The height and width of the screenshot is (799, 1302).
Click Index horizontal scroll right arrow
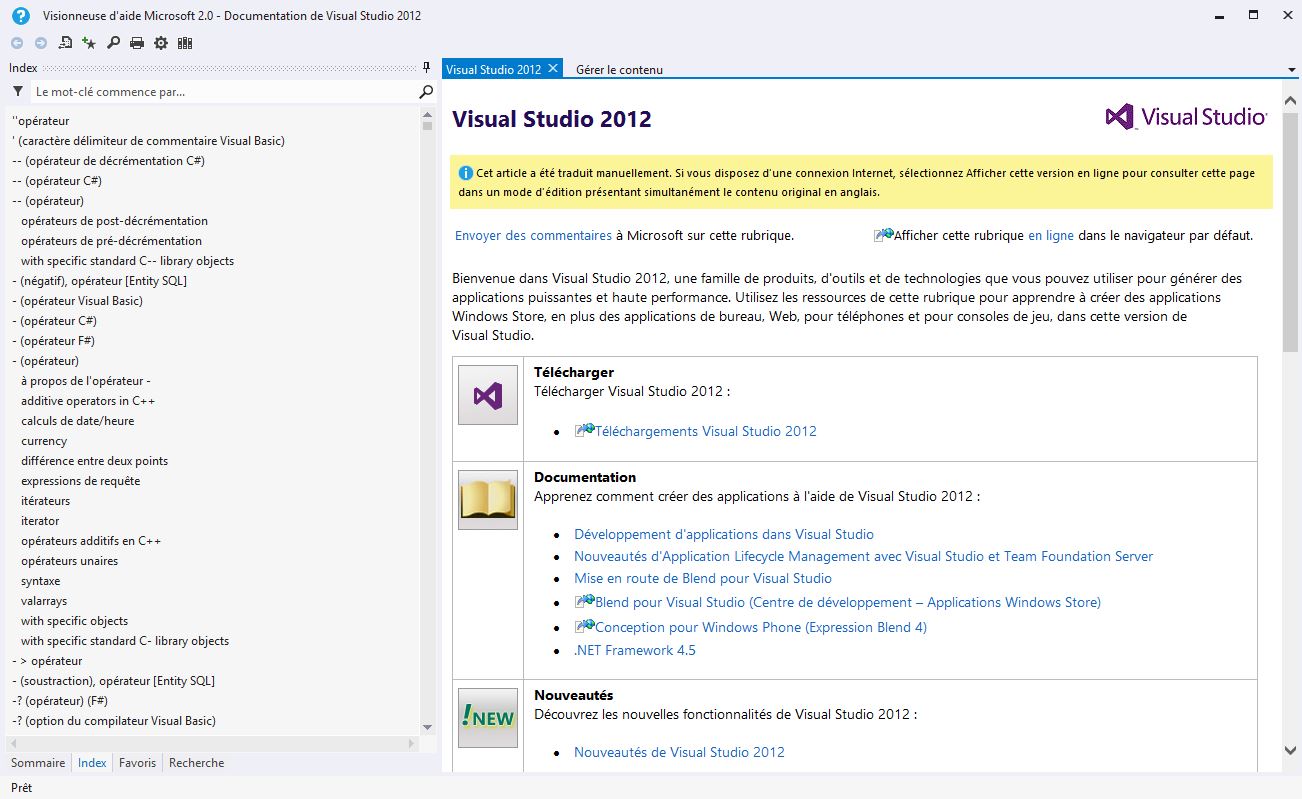coord(412,744)
